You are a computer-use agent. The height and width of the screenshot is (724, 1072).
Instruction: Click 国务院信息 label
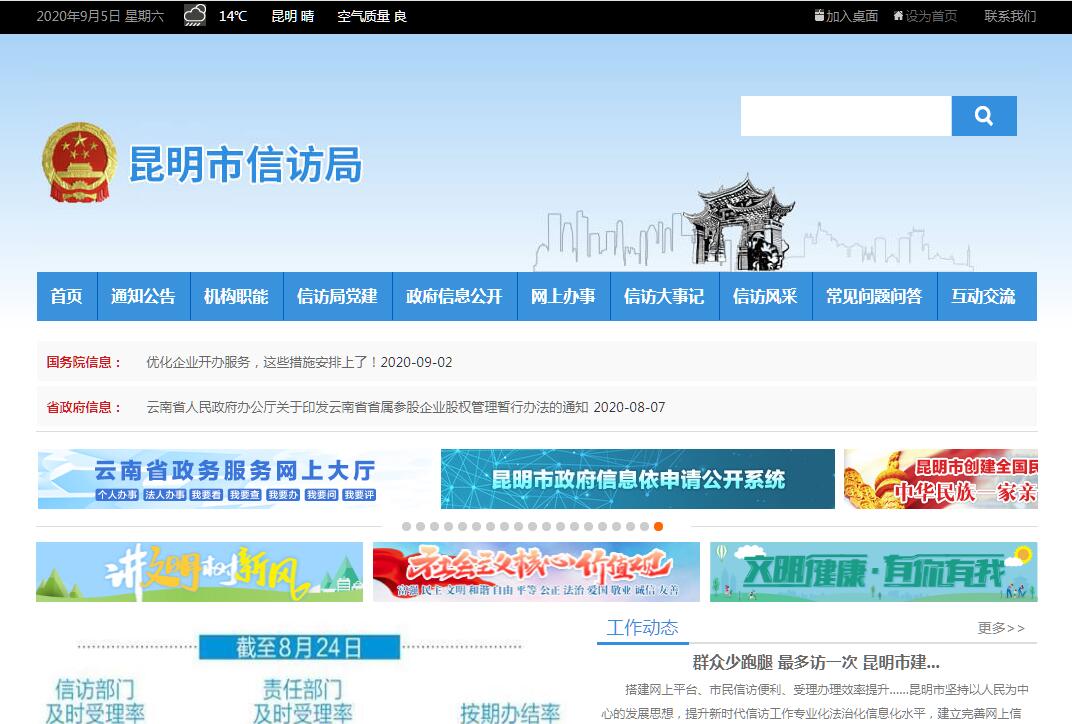tap(83, 362)
